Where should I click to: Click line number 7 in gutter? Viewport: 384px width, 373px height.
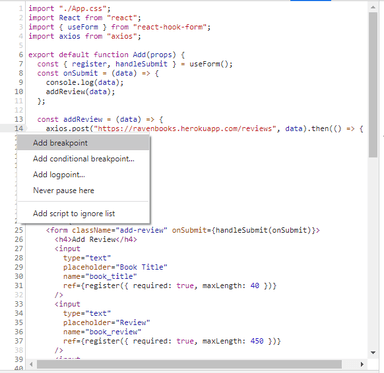[x=21, y=64]
